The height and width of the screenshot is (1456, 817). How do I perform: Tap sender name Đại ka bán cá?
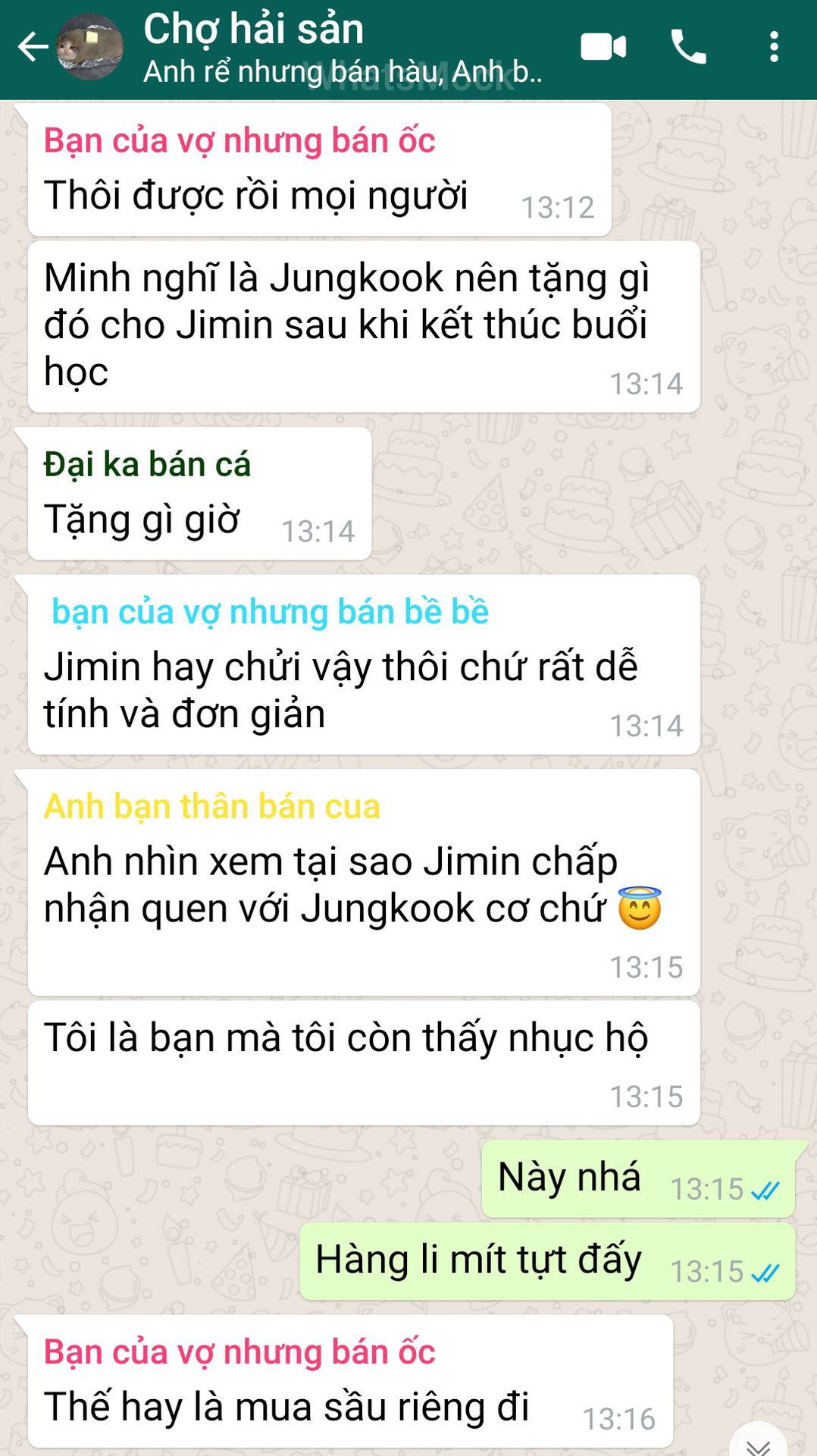coord(147,464)
